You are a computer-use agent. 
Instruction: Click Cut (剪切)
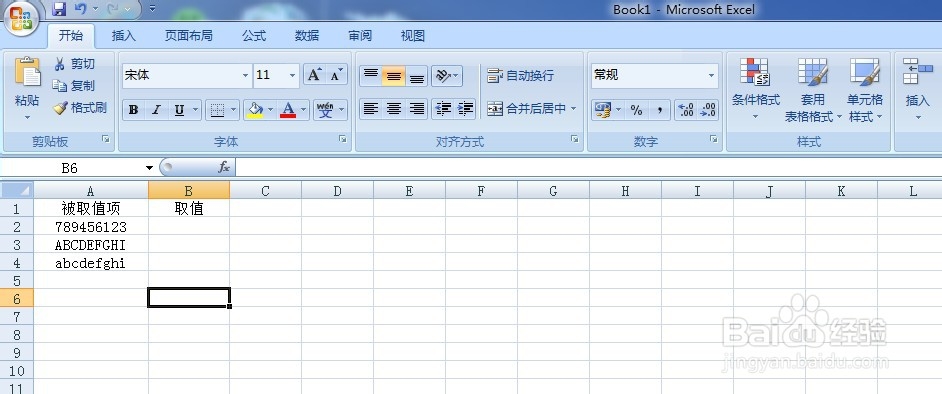74,64
